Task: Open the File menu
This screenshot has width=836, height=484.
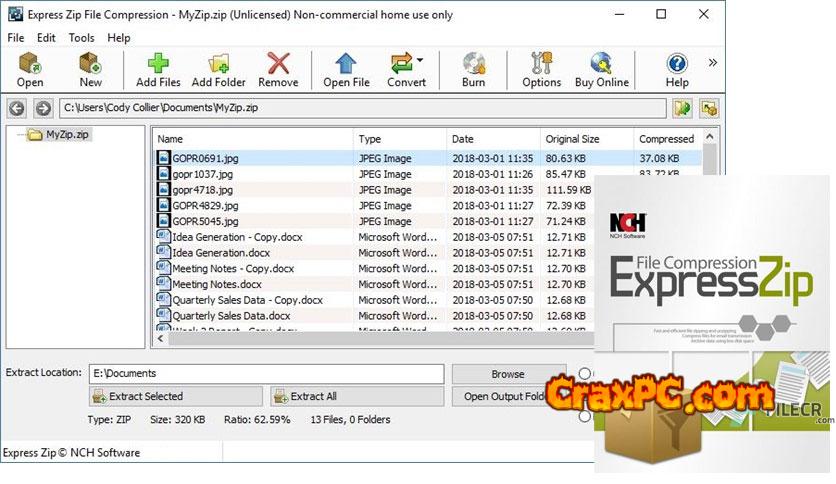Action: pyautogui.click(x=15, y=38)
